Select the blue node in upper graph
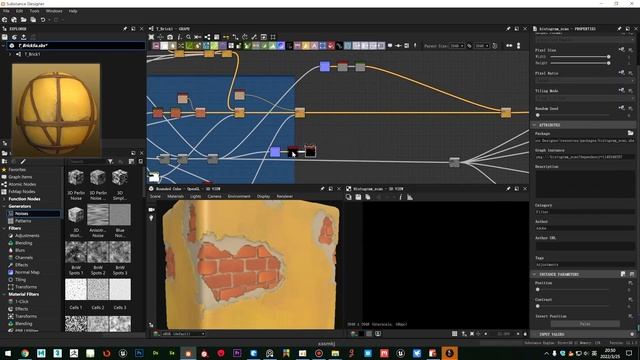This screenshot has width=640, height=360. tap(324, 66)
